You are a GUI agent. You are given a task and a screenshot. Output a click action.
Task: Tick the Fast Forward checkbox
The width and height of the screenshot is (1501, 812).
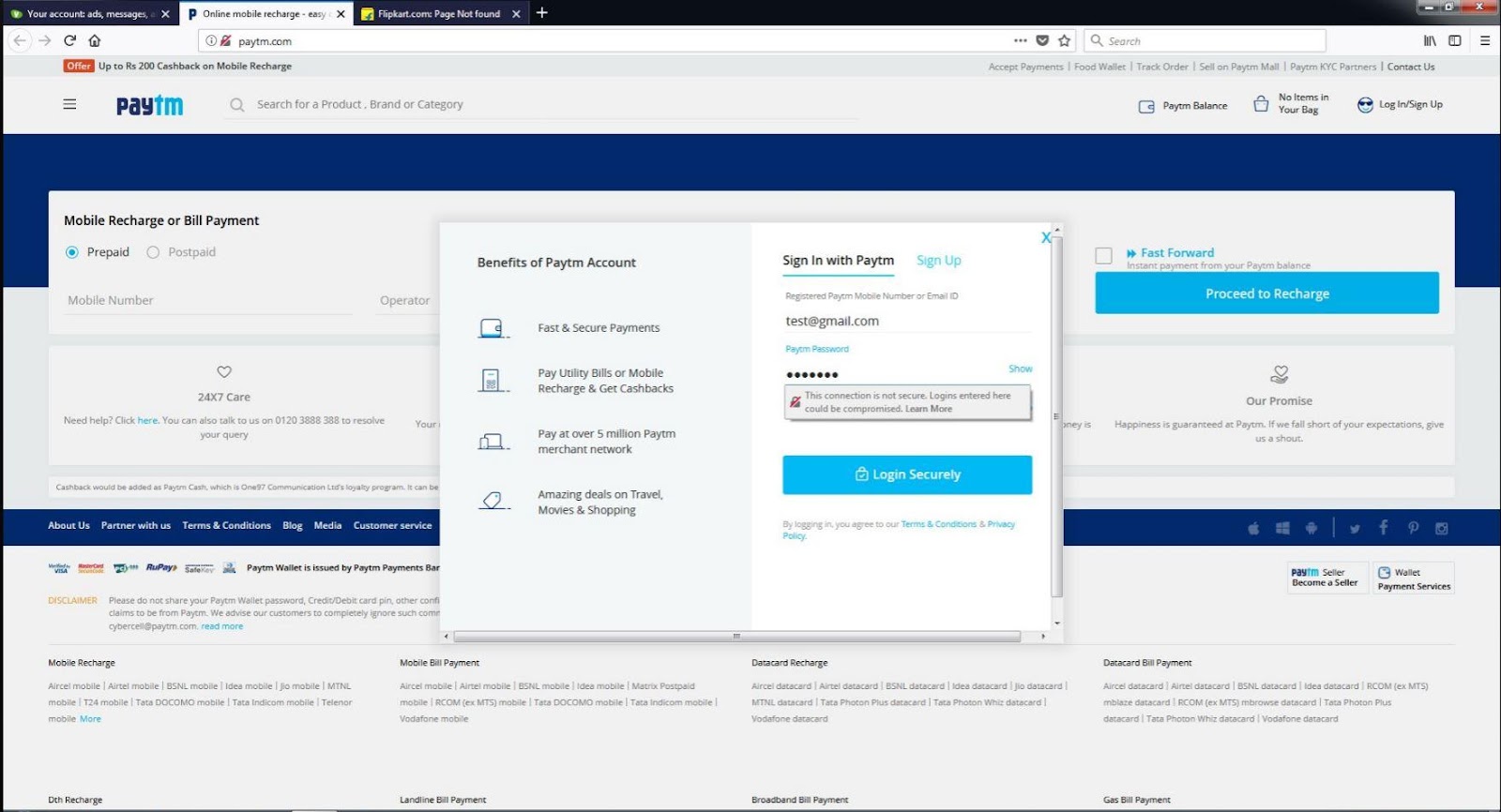[x=1104, y=256]
